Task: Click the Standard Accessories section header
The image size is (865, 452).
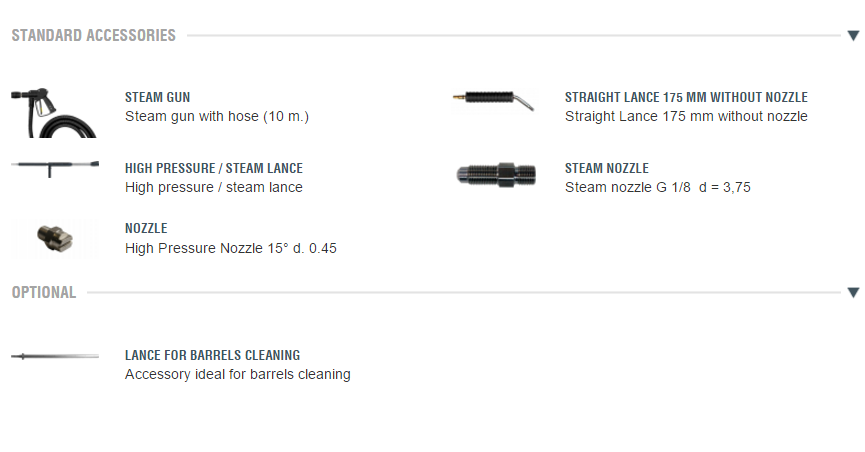Action: (x=94, y=36)
